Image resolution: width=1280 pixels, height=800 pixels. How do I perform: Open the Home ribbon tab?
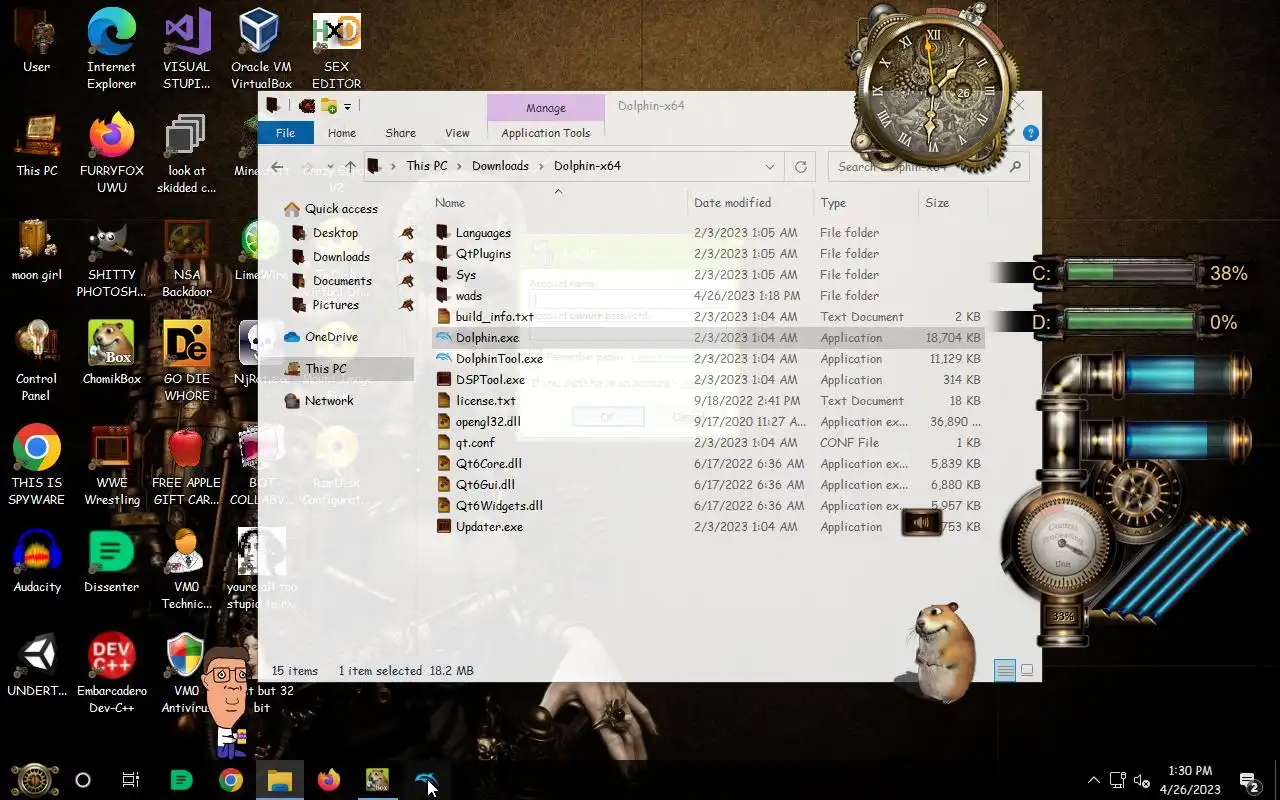click(x=341, y=133)
